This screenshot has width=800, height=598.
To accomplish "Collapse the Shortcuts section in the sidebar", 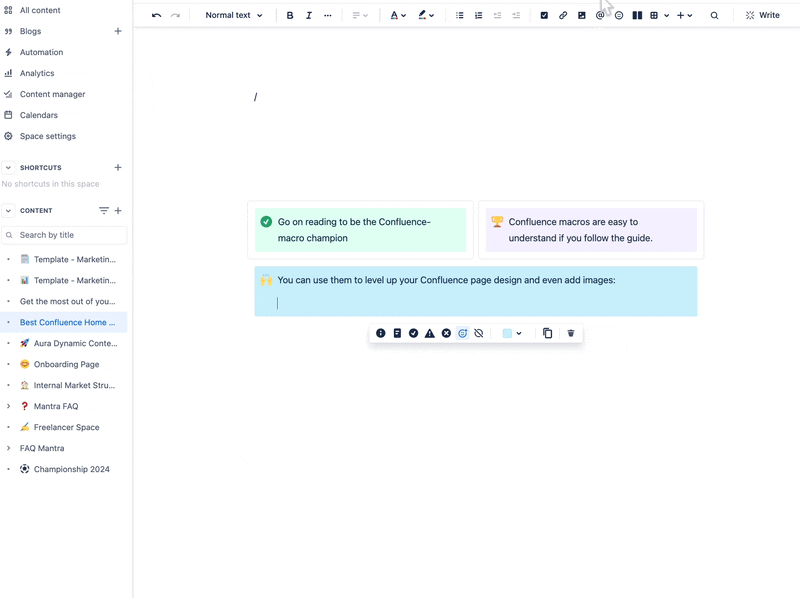I will [x=9, y=167].
